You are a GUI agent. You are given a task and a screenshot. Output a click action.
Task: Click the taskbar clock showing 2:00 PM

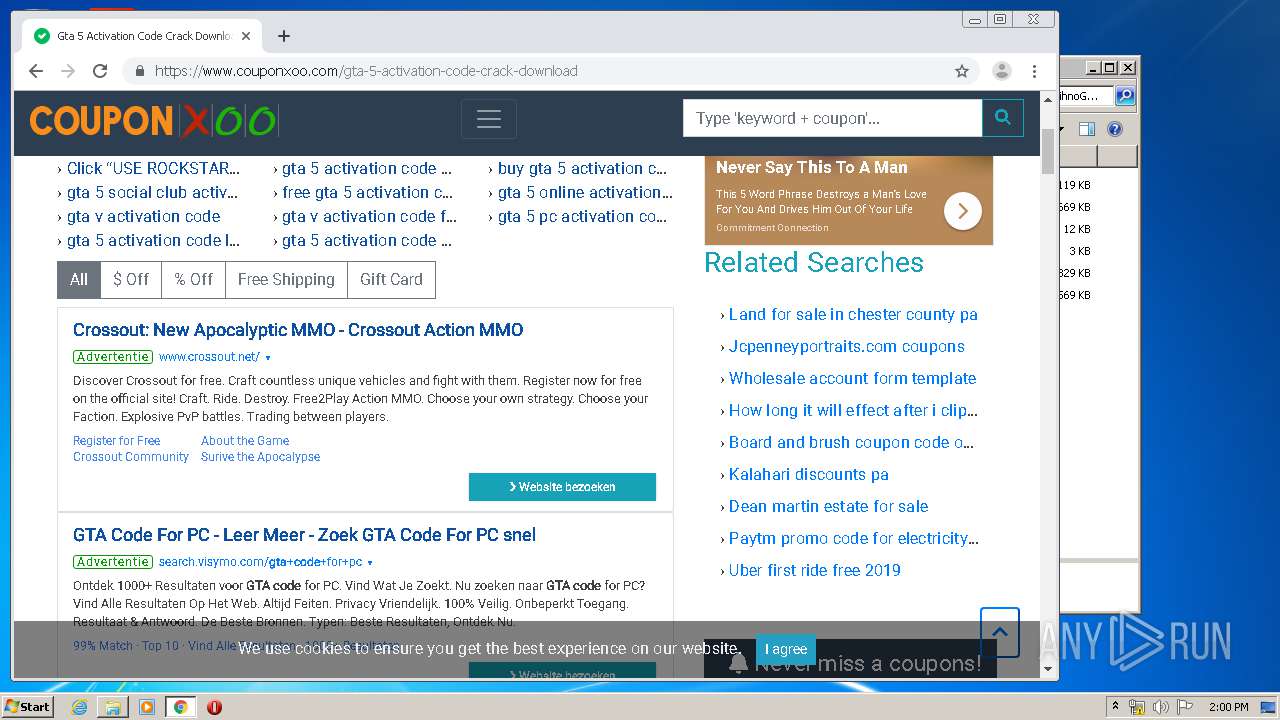click(x=1228, y=707)
